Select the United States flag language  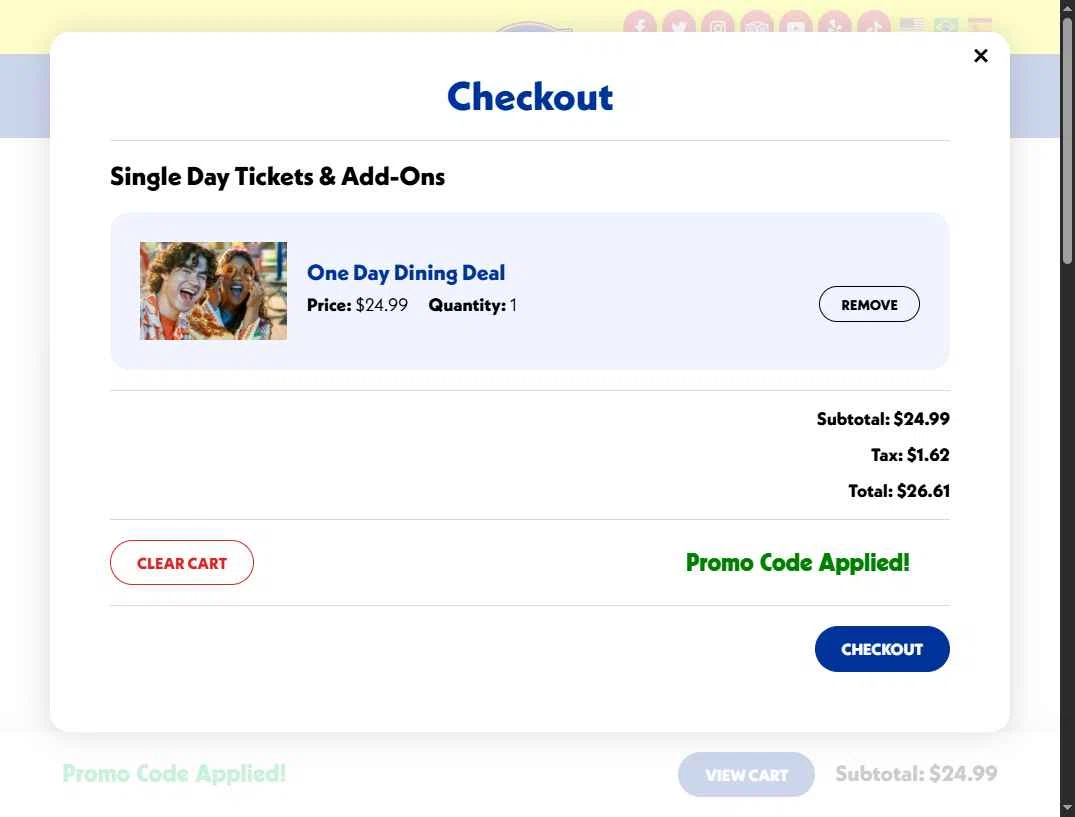point(912,25)
